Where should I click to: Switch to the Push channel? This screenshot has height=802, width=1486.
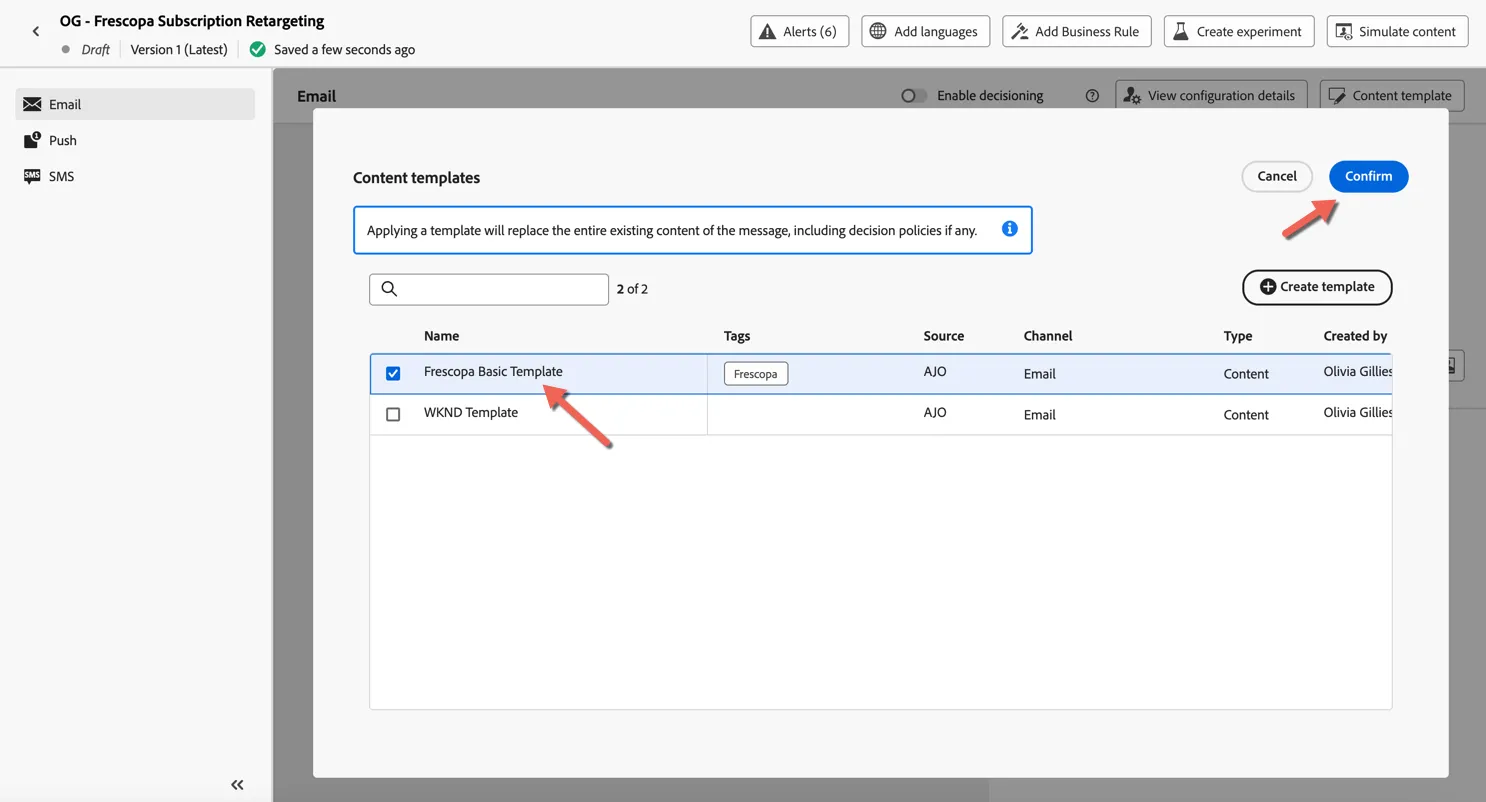pos(135,140)
